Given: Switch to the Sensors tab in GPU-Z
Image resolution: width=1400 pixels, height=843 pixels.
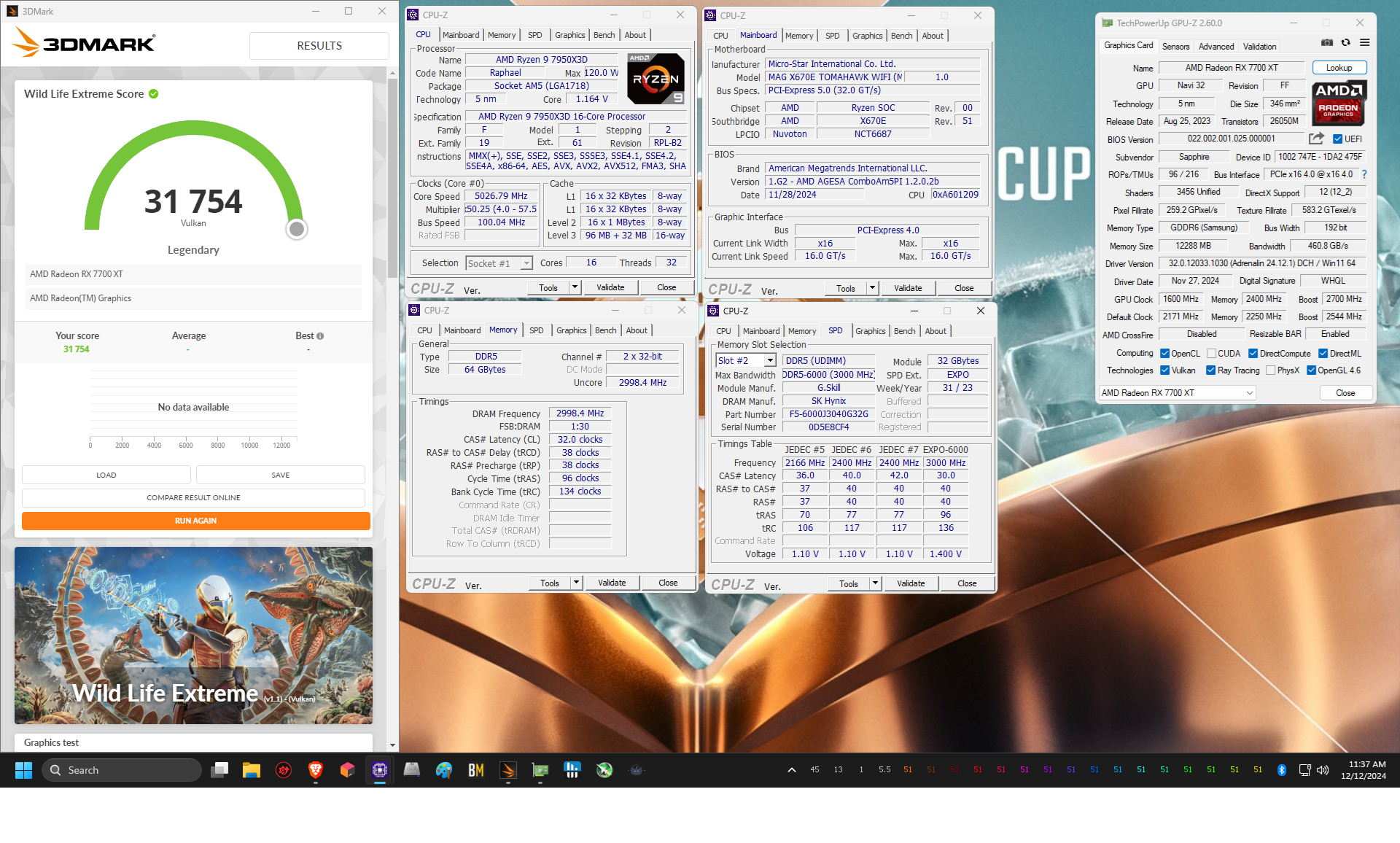Looking at the screenshot, I should point(1175,46).
